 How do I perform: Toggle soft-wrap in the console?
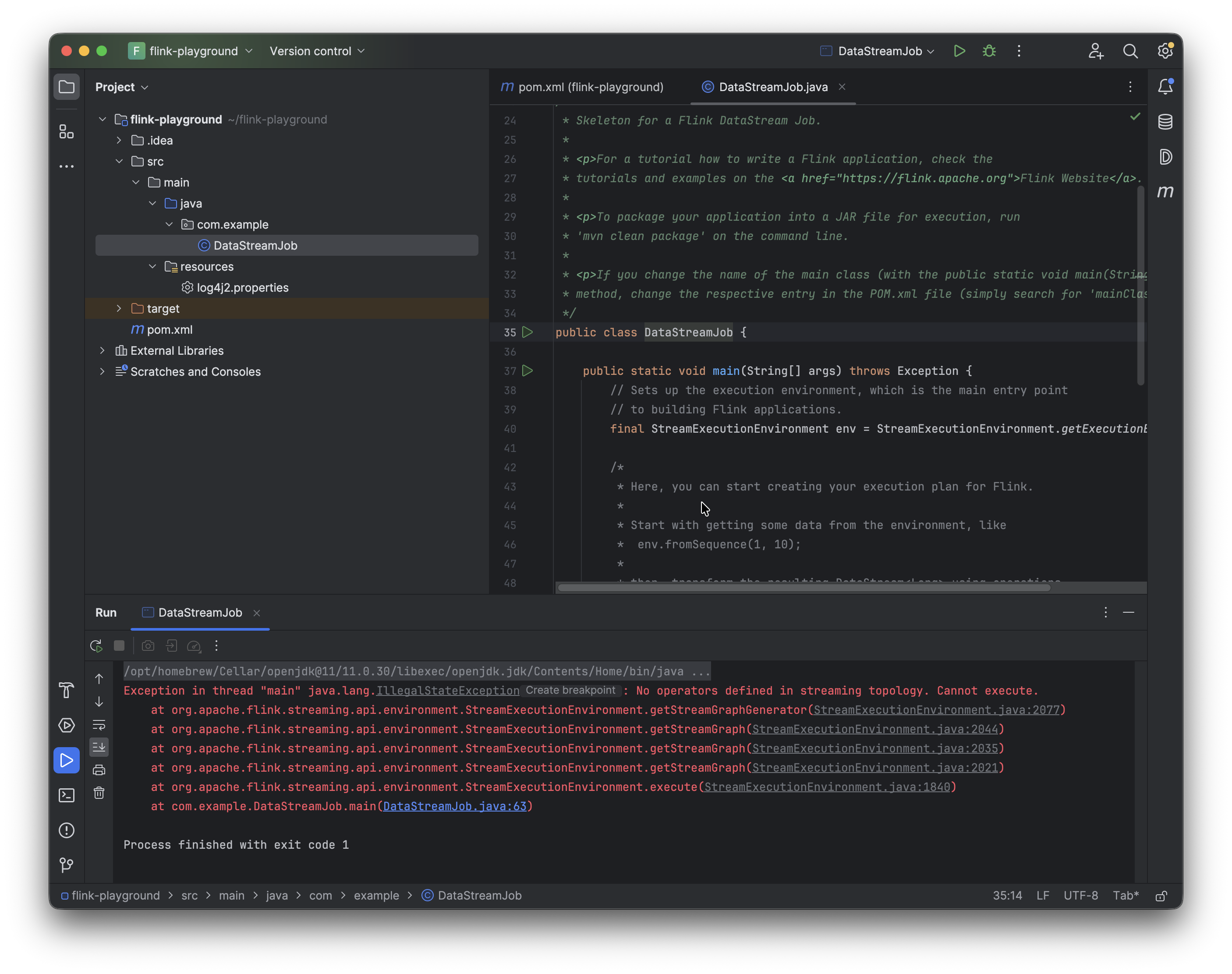[99, 725]
